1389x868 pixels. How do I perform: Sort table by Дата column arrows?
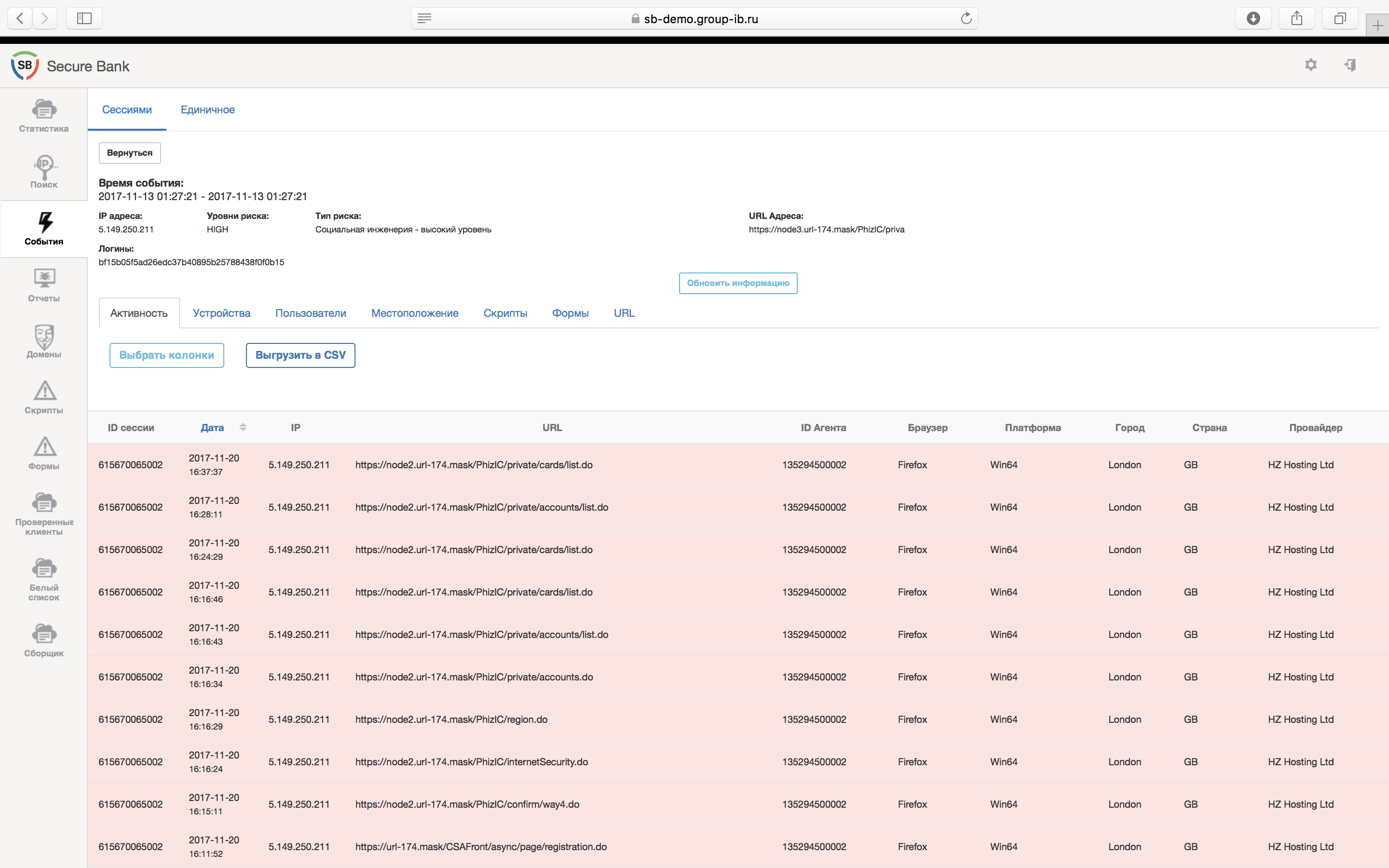click(243, 427)
